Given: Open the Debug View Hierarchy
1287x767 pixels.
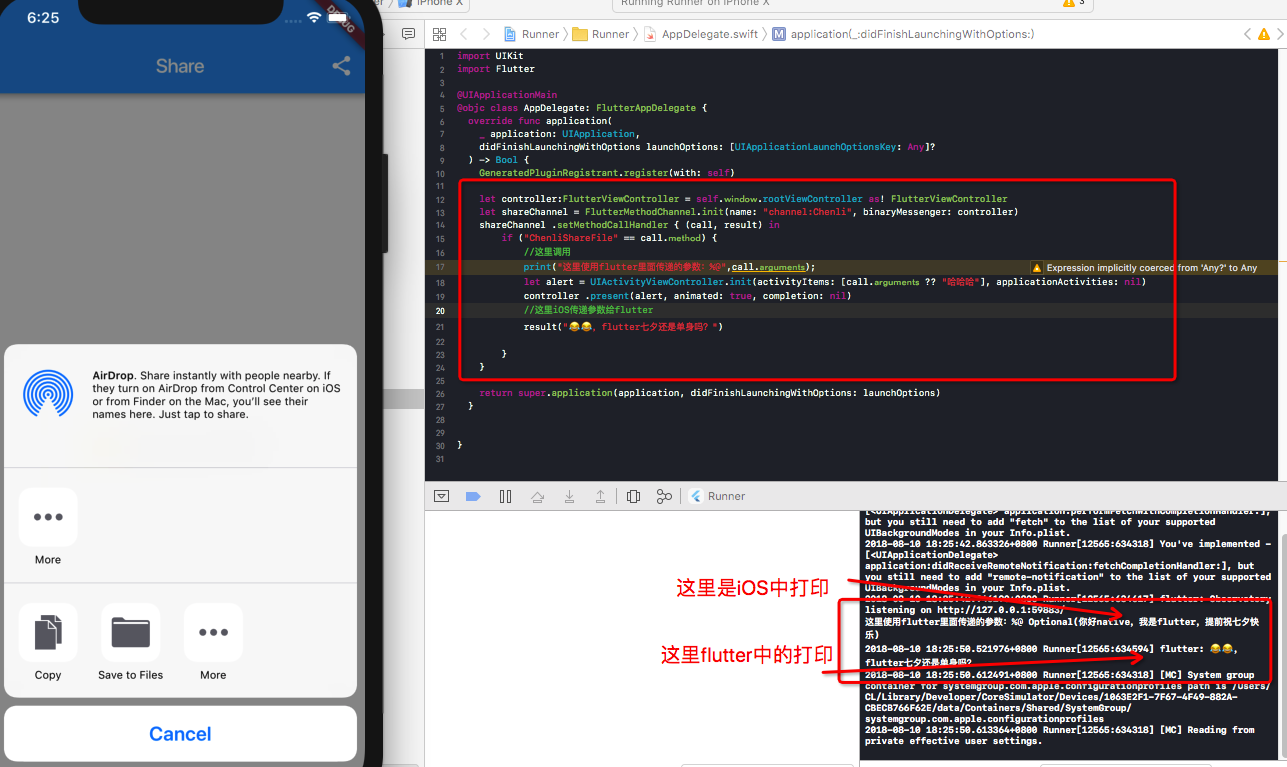Looking at the screenshot, I should [633, 496].
